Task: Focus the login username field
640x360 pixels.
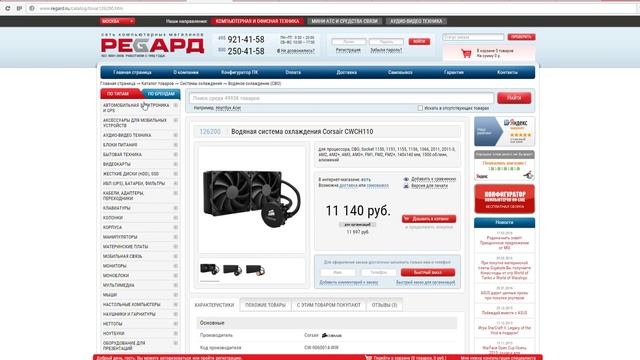Action: click(x=349, y=42)
